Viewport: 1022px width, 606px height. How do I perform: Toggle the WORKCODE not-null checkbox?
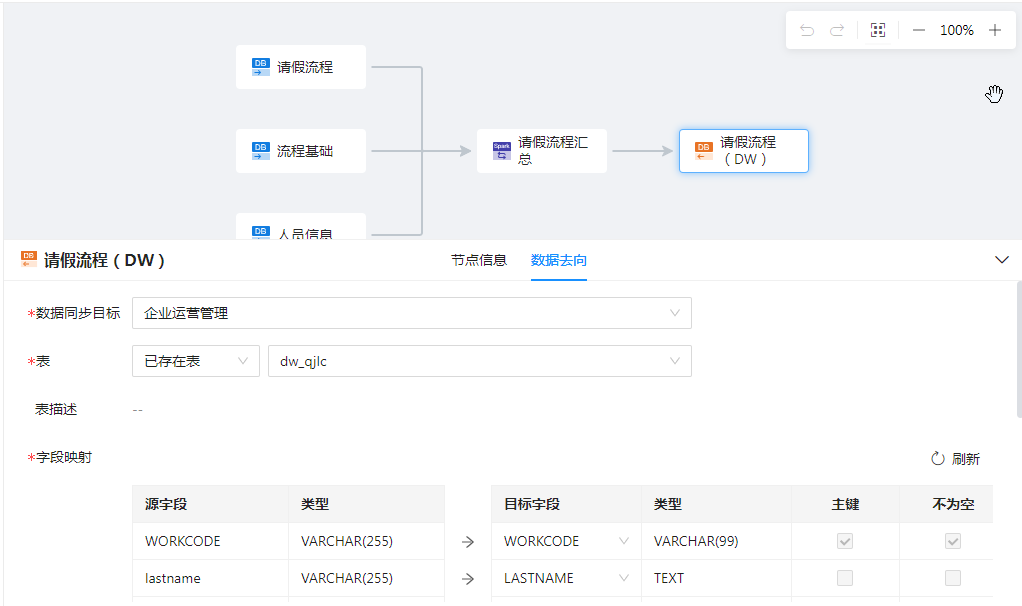[953, 541]
